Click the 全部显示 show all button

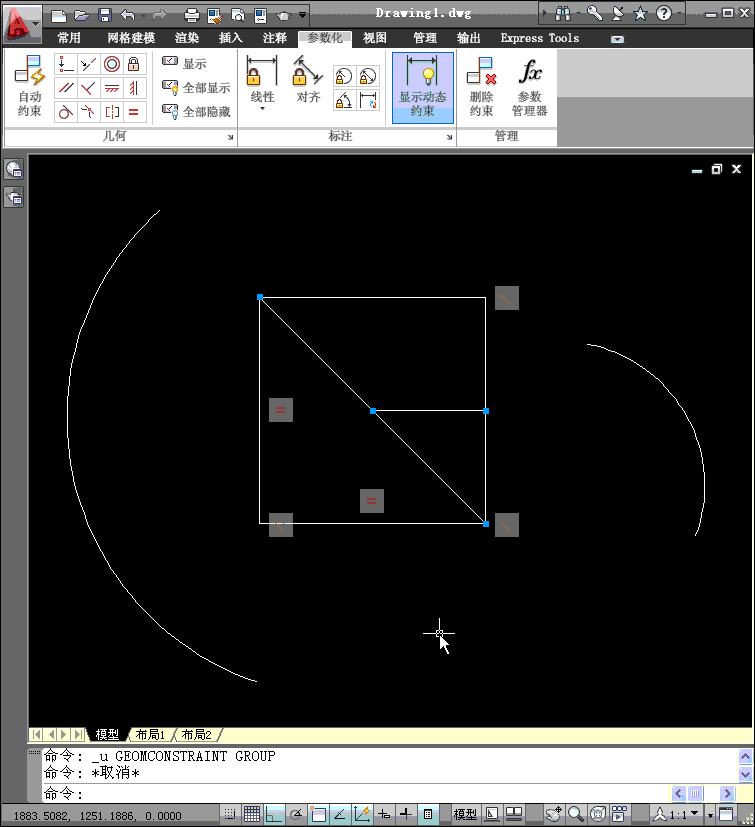[196, 88]
